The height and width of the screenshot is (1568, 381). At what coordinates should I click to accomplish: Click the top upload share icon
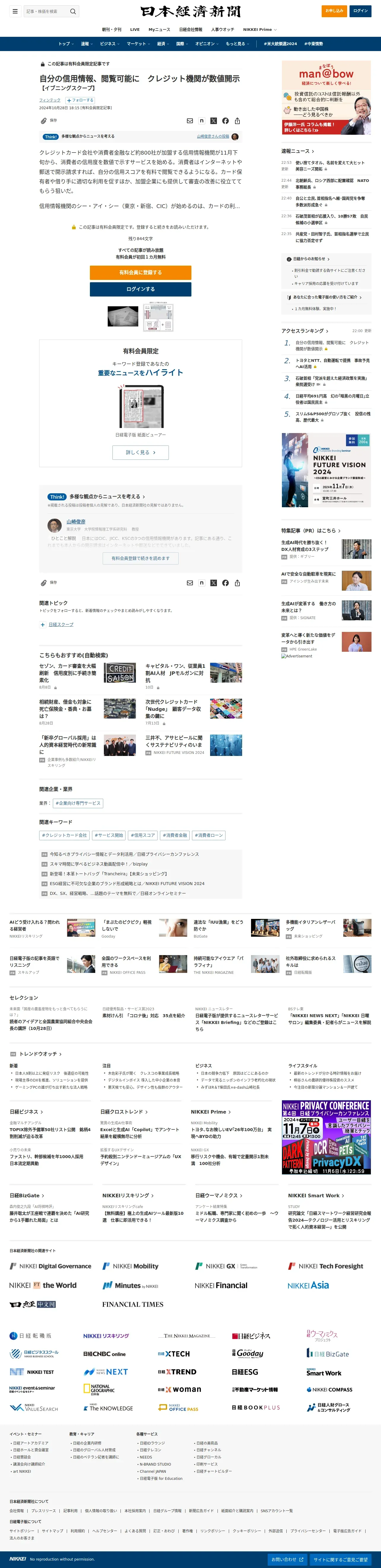coord(237,121)
